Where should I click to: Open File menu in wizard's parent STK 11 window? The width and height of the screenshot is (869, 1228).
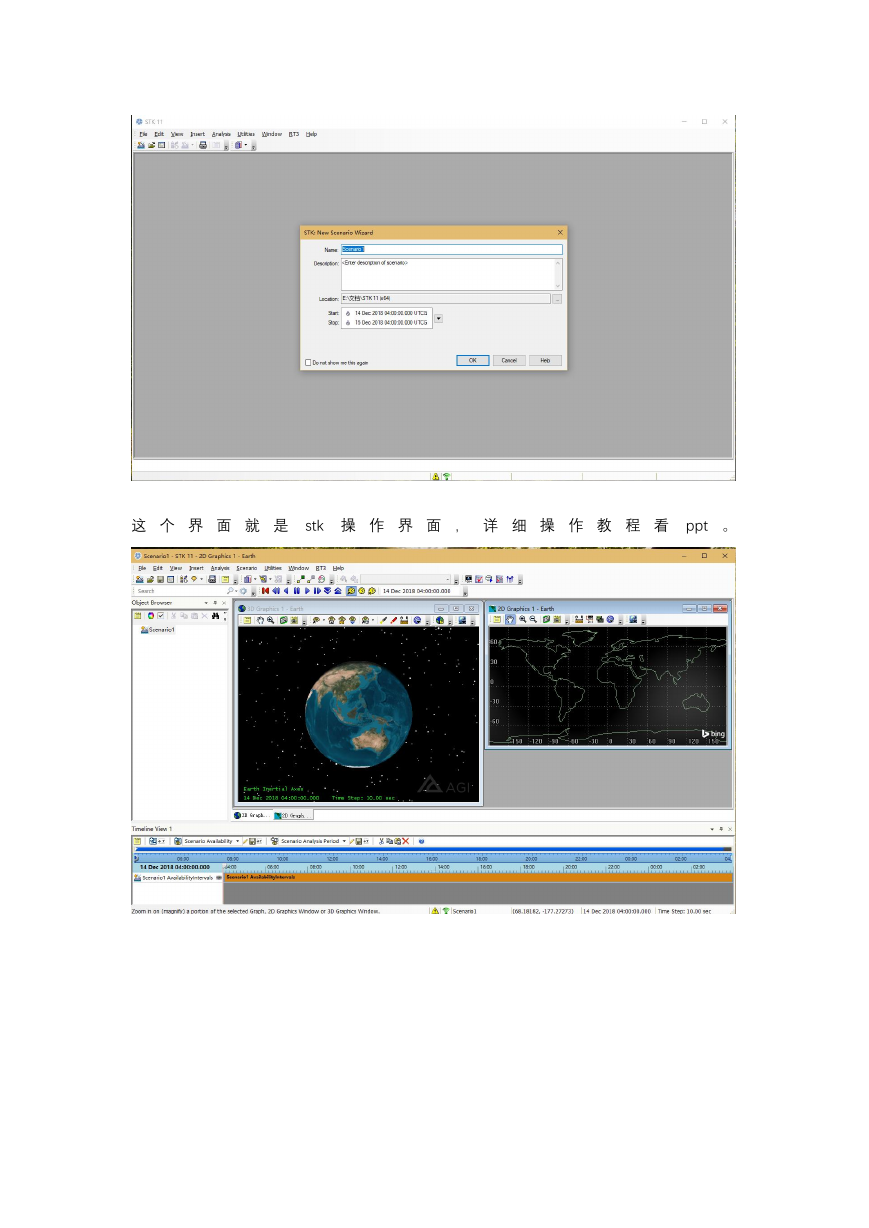point(143,134)
